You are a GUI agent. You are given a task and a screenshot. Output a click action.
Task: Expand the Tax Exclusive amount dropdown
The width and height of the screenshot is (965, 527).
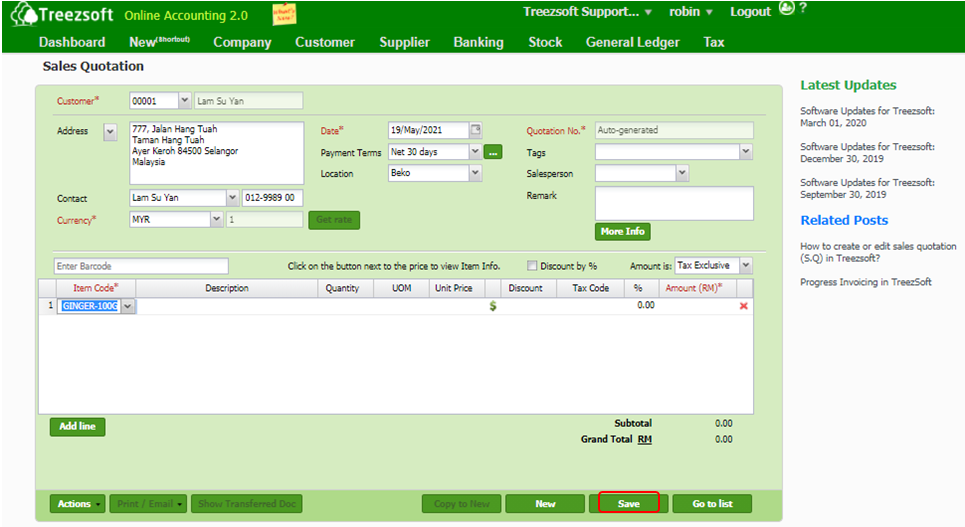tap(745, 265)
